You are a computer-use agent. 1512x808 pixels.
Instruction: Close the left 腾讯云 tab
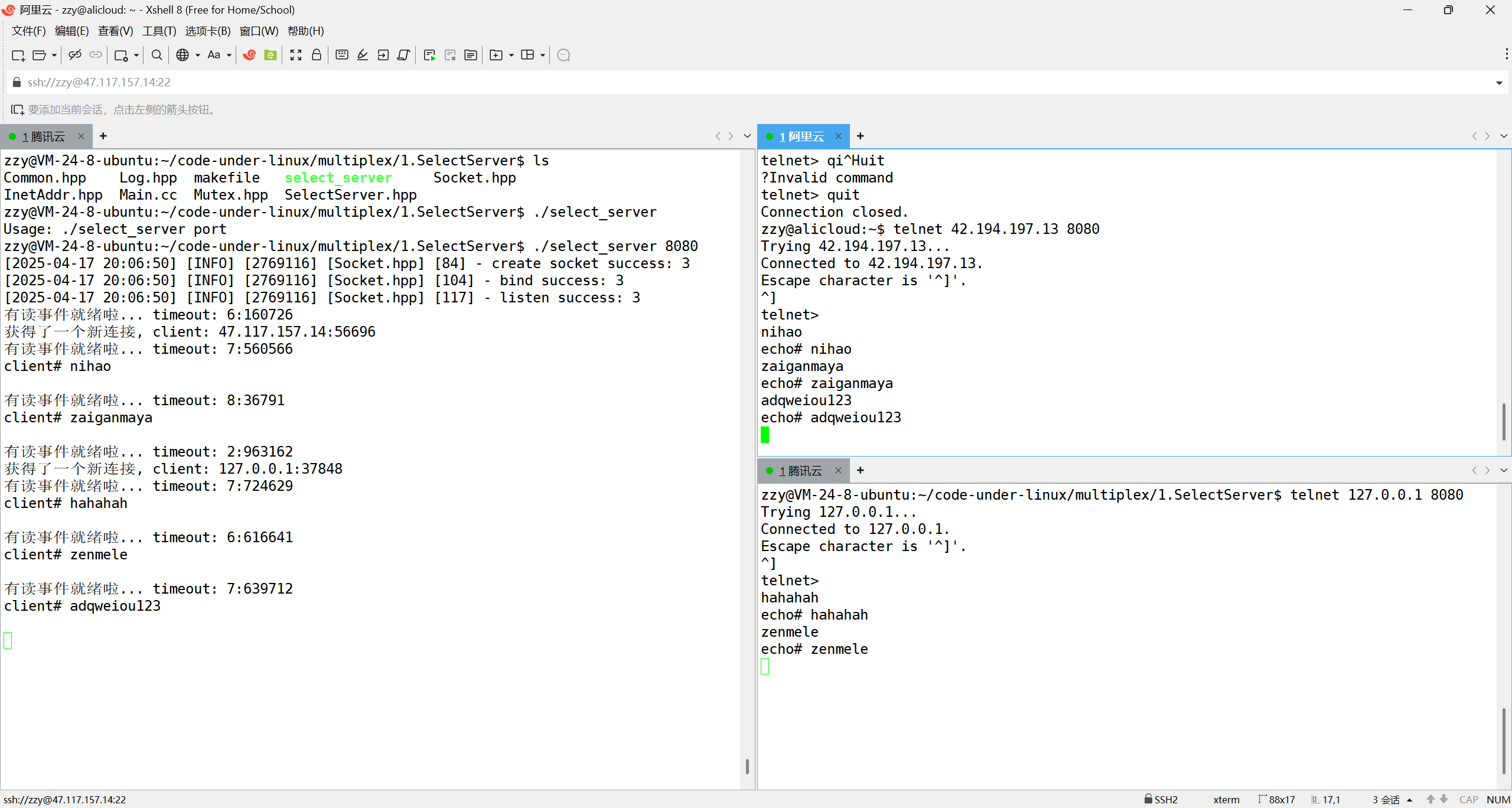[x=81, y=136]
